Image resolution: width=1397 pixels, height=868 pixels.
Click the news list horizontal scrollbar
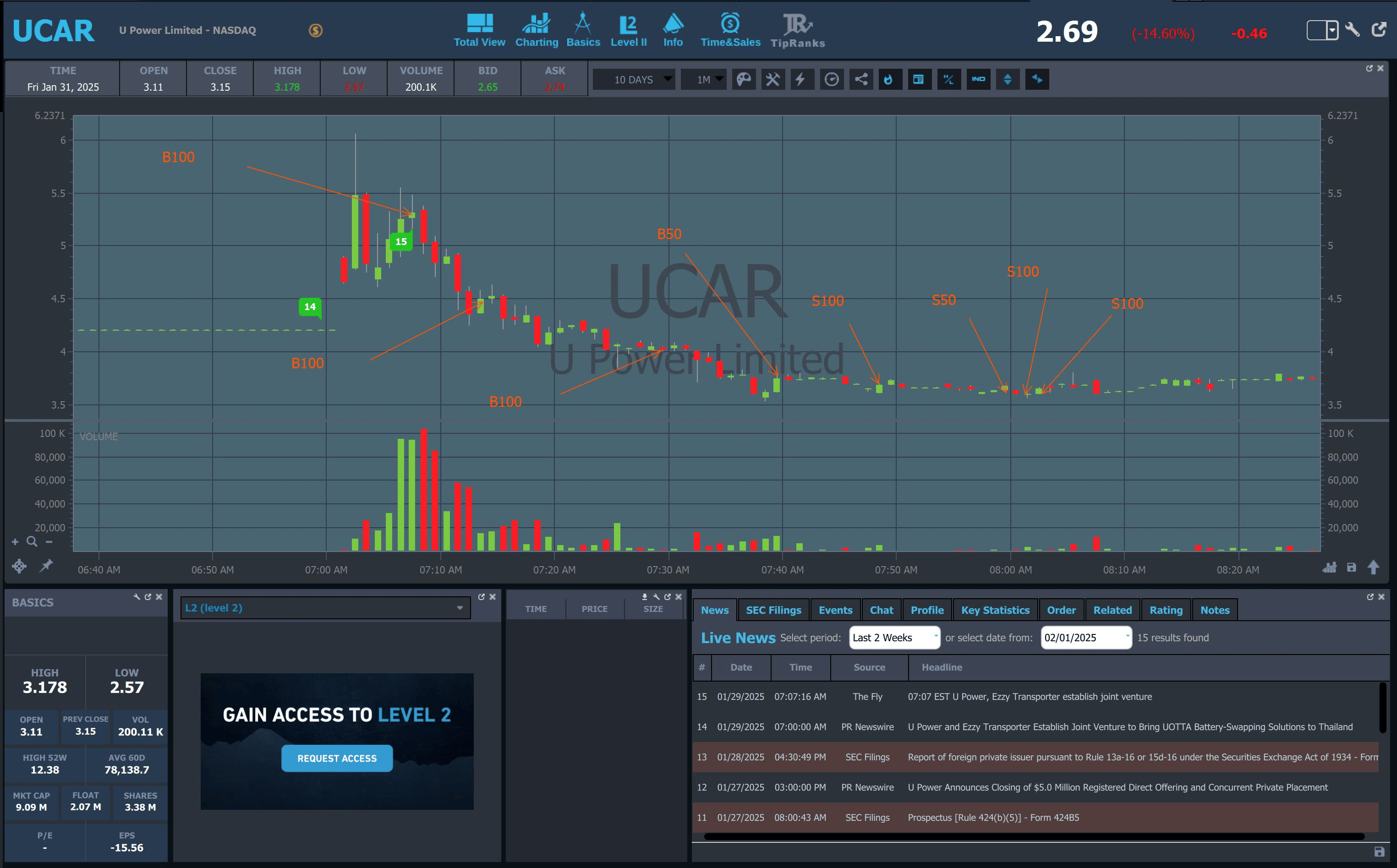click(1034, 836)
